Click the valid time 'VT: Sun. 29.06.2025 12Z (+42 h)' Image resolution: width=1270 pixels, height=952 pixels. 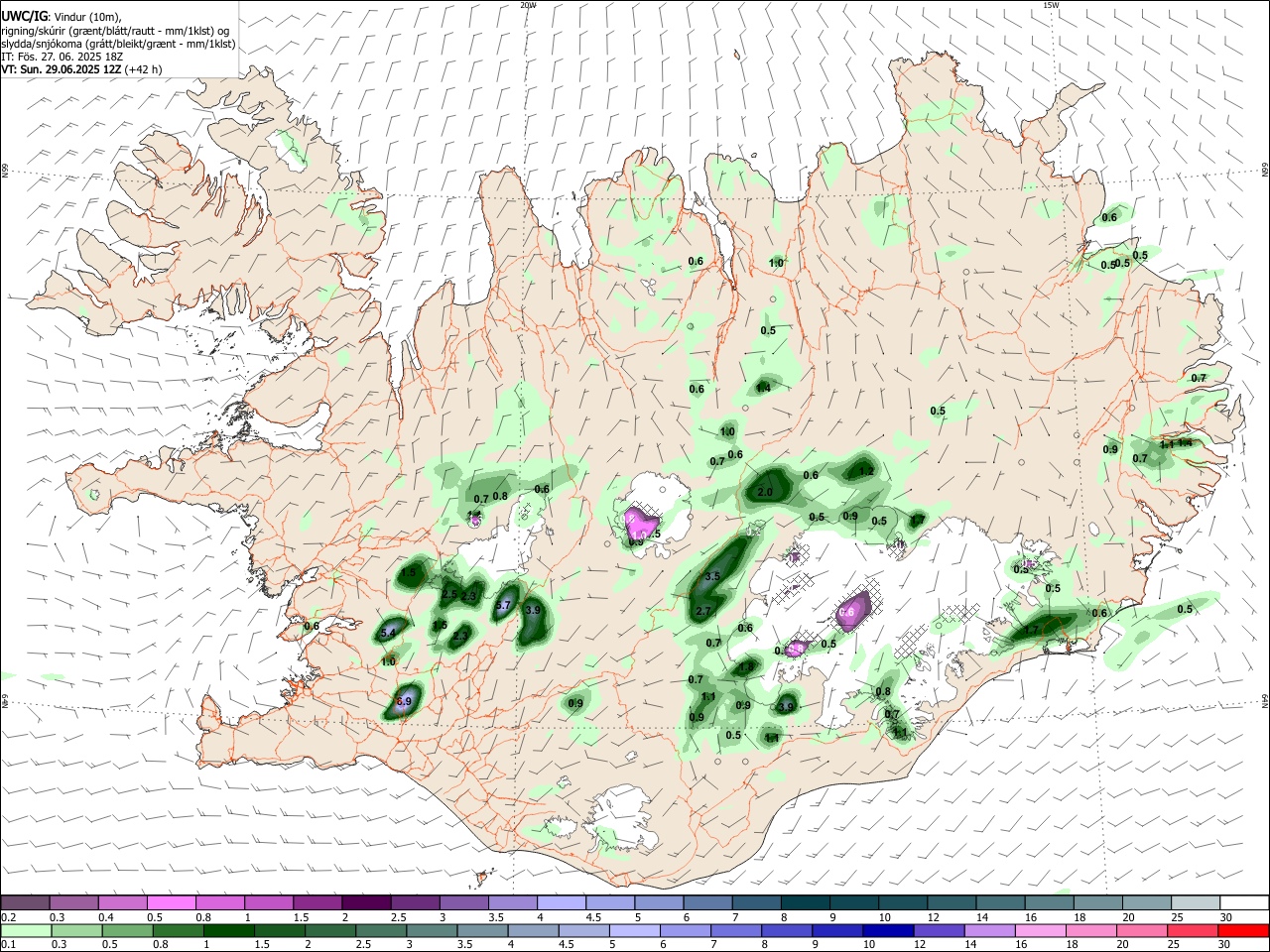coord(81,69)
